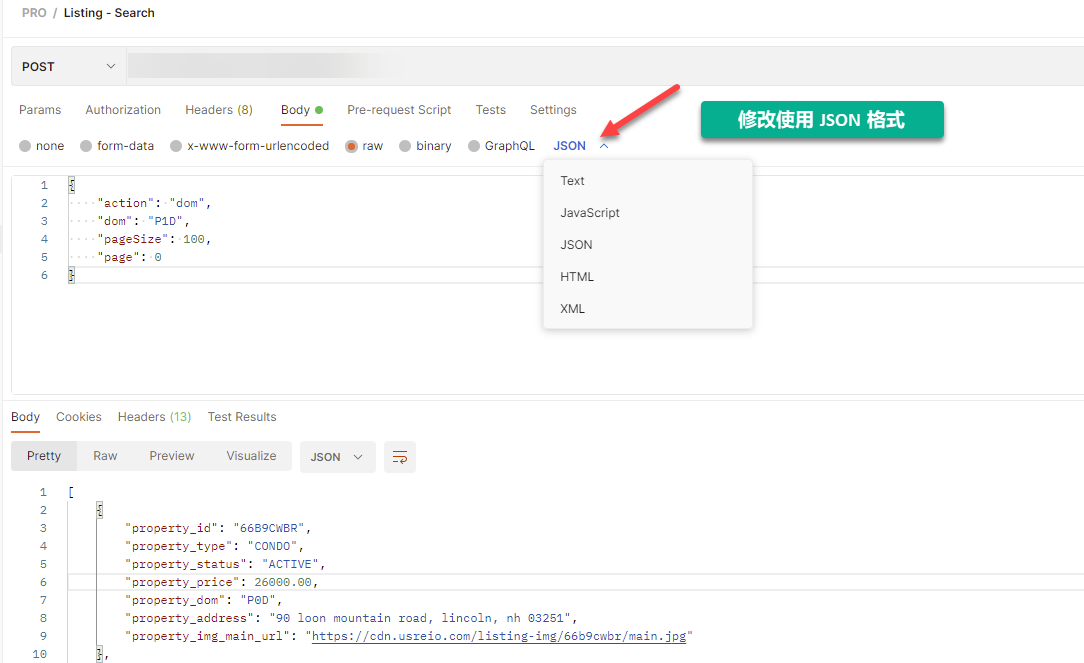Open the Pre-request Script tab

click(399, 110)
